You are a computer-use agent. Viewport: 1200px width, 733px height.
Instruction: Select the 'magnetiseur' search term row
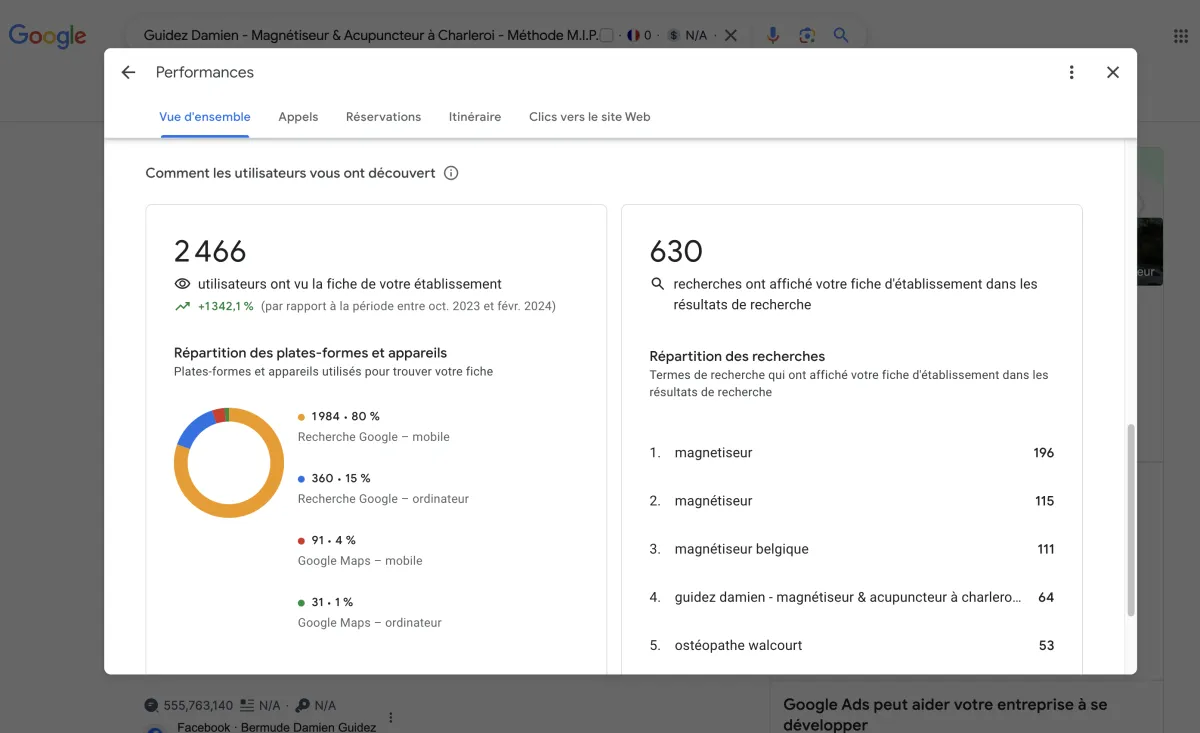pos(852,453)
